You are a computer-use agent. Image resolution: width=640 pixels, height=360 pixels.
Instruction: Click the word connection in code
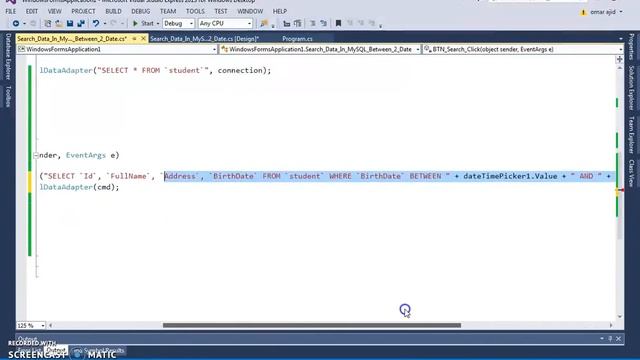click(240, 71)
